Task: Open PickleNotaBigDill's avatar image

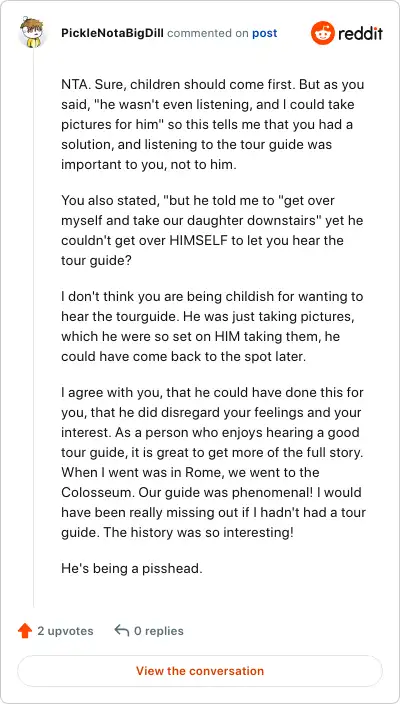Action: click(33, 33)
